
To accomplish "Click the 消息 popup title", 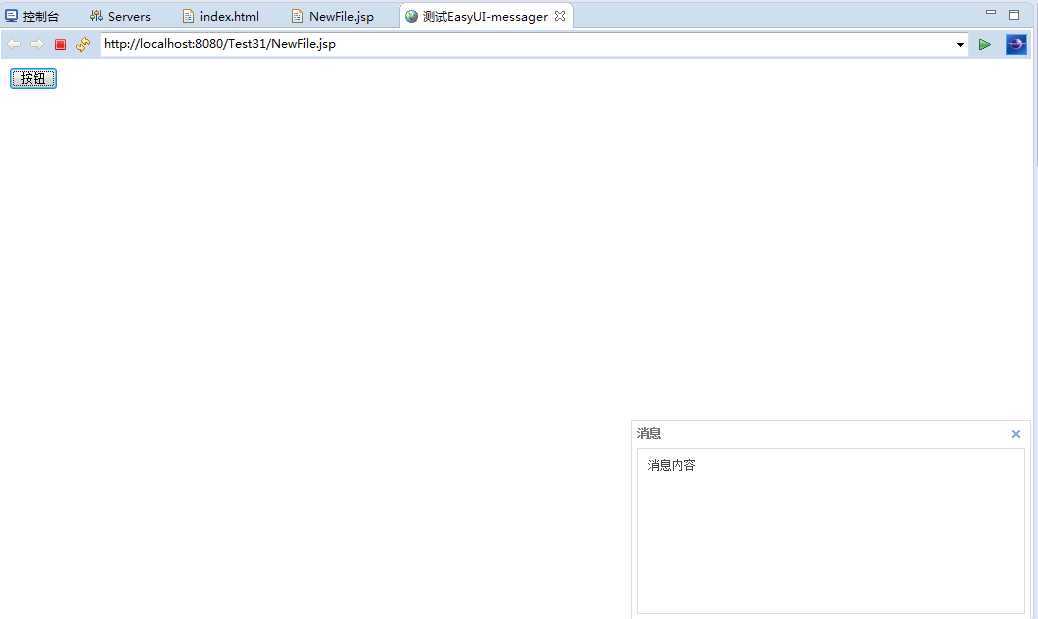I will click(x=649, y=433).
